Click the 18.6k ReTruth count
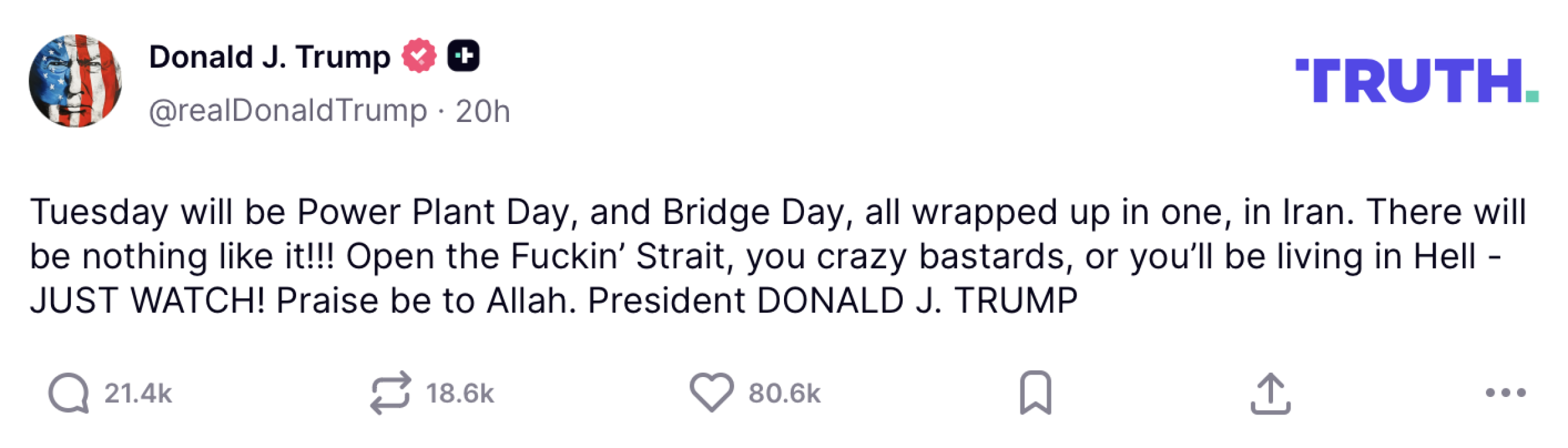Viewport: 1568px width, 448px height. [x=460, y=393]
